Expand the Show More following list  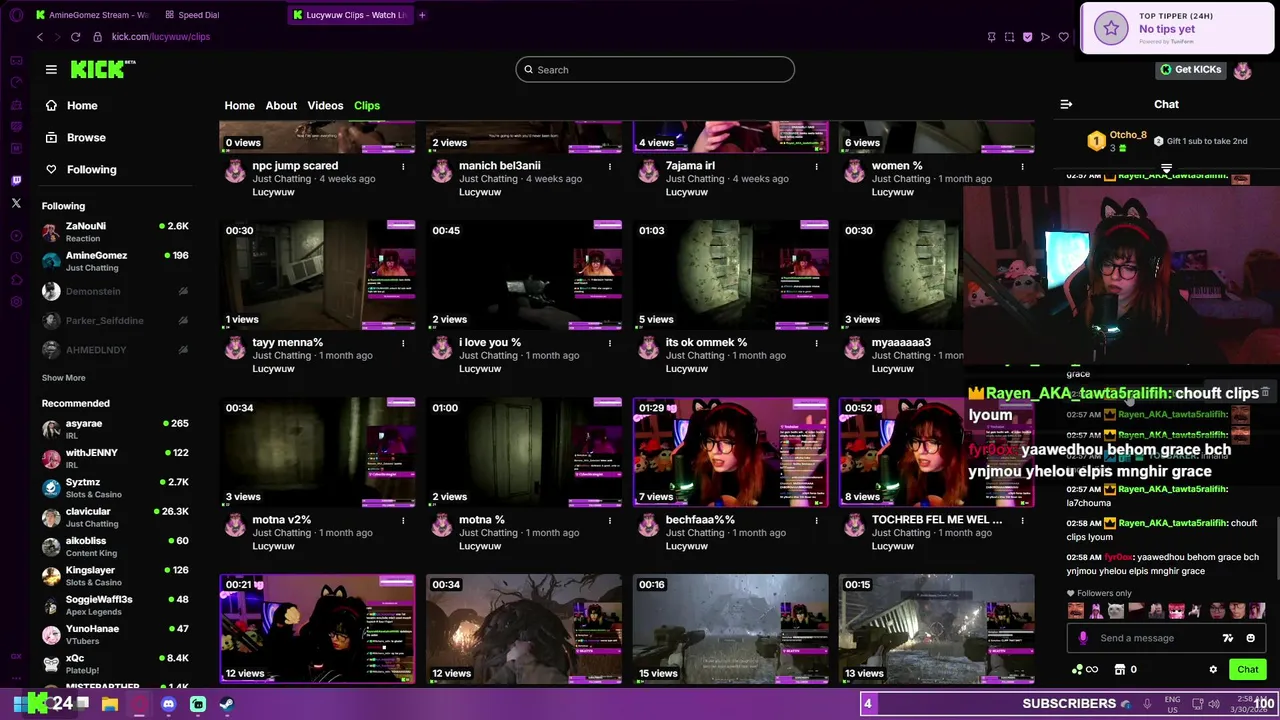point(63,378)
